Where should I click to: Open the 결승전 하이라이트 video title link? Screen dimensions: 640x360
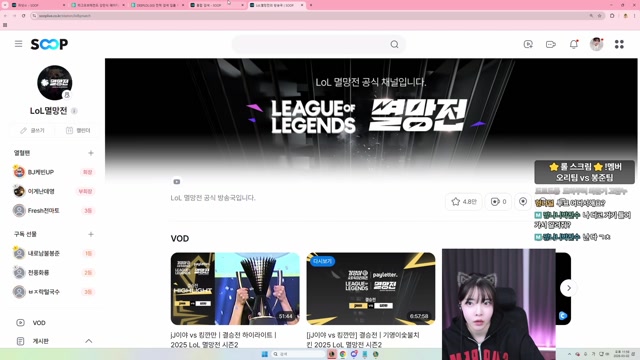pos(223,340)
